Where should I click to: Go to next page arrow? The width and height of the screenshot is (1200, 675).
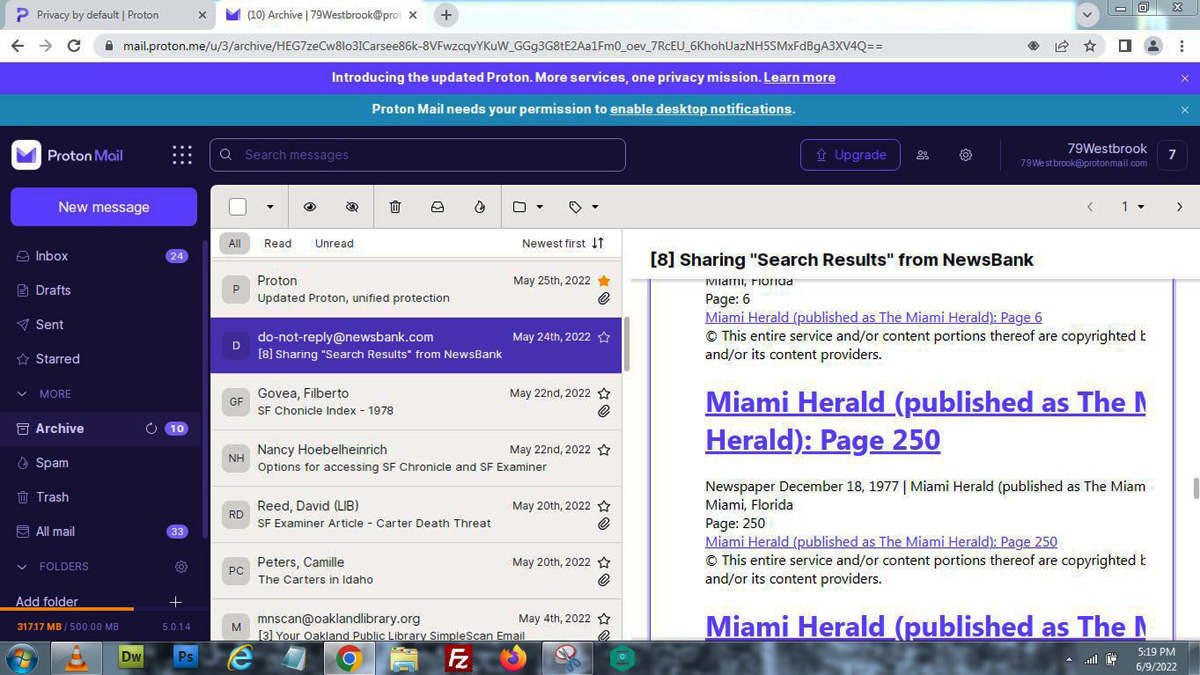coord(1179,207)
